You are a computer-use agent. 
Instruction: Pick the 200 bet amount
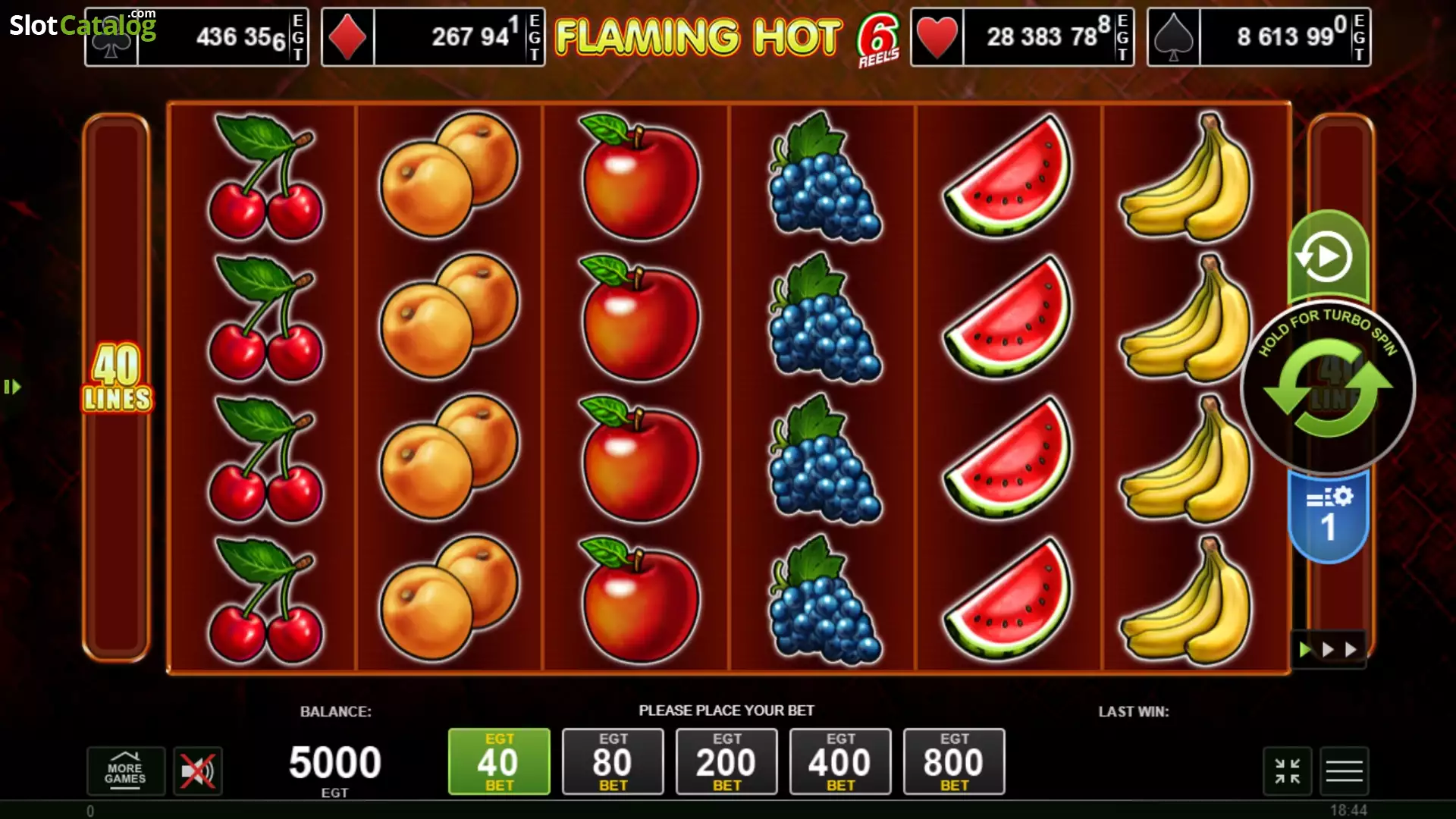coord(726,761)
